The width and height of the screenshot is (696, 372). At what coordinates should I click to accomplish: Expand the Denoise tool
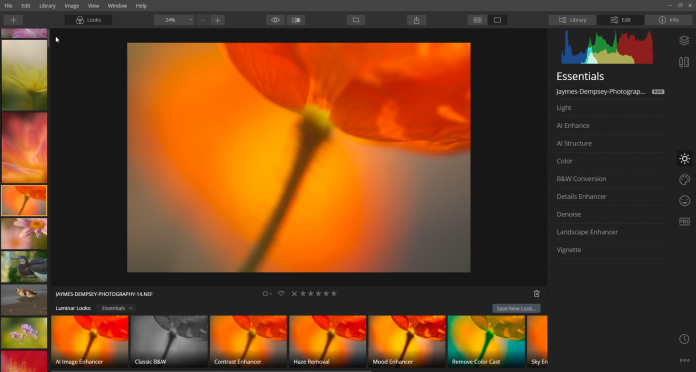pos(610,214)
